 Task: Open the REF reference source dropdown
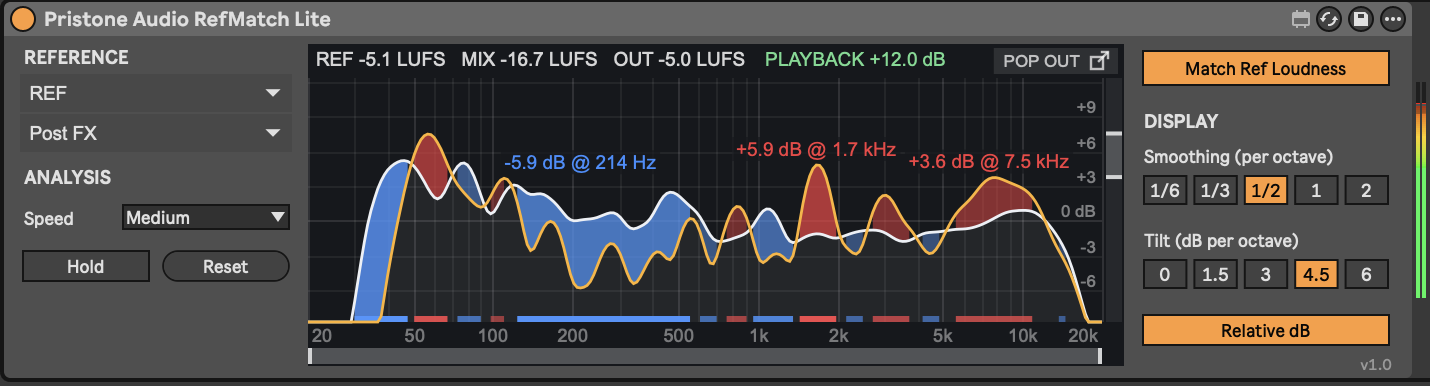[x=155, y=93]
